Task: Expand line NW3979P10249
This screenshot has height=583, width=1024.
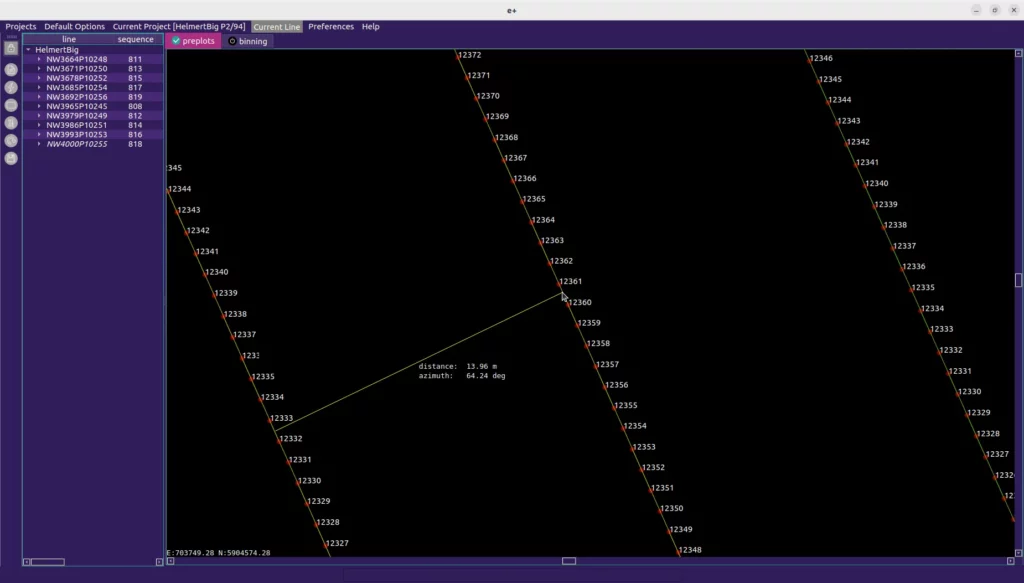Action: point(39,116)
